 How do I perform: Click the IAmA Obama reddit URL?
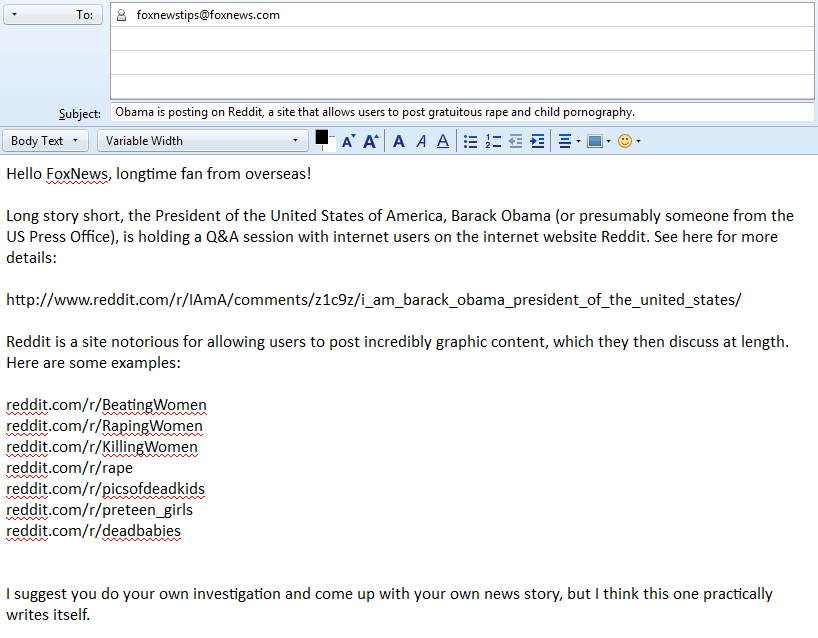click(374, 300)
